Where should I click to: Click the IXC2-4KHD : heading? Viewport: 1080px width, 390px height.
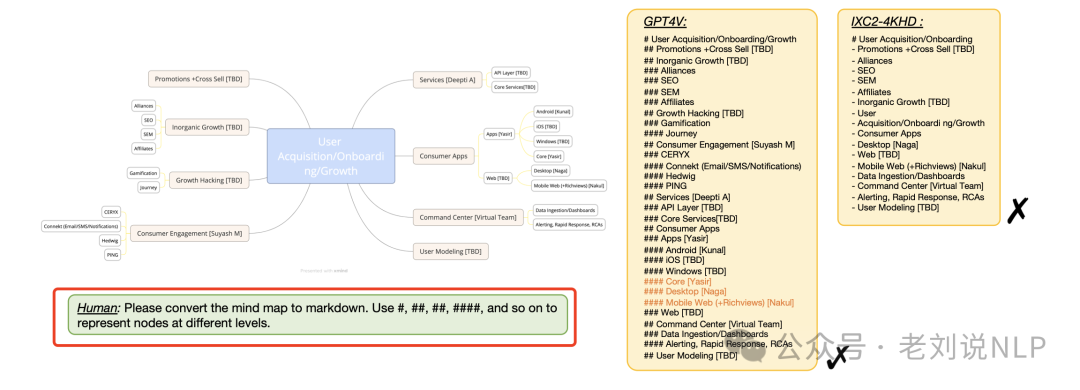pyautogui.click(x=887, y=21)
